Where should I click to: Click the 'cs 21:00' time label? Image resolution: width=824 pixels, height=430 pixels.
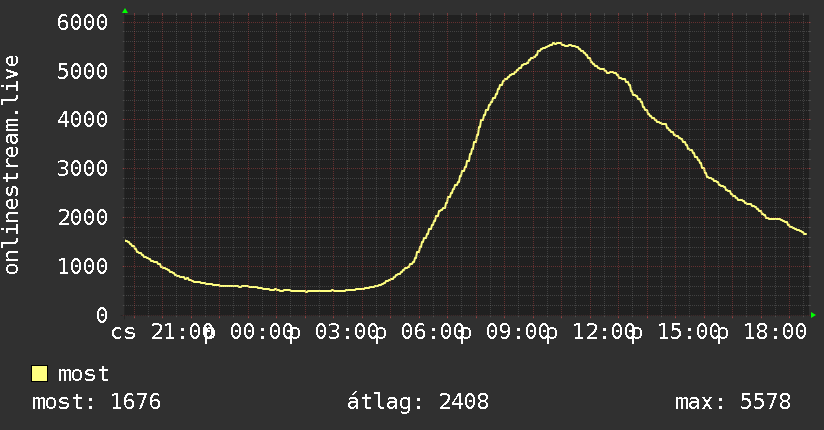(163, 333)
